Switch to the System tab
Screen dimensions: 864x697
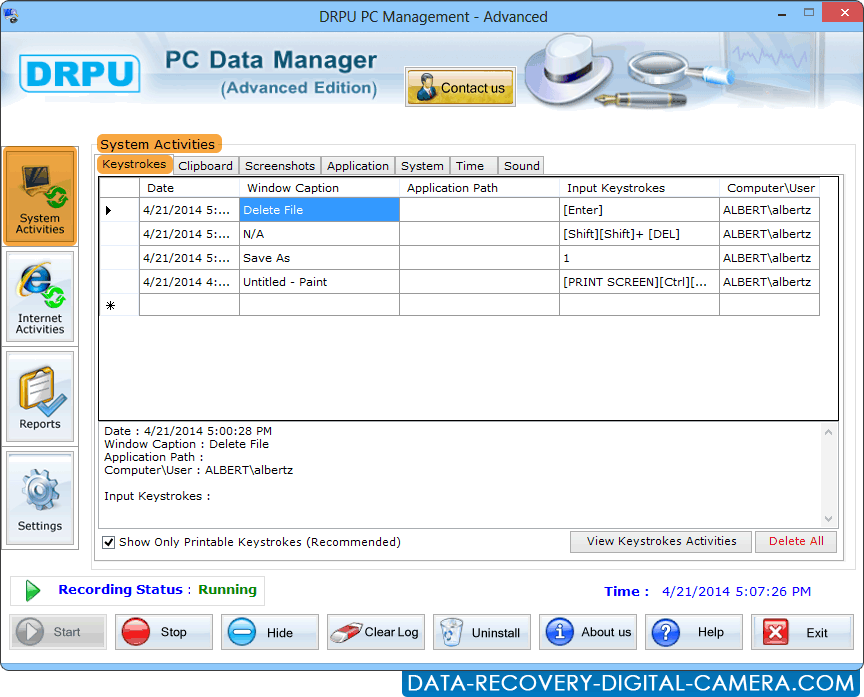(422, 166)
